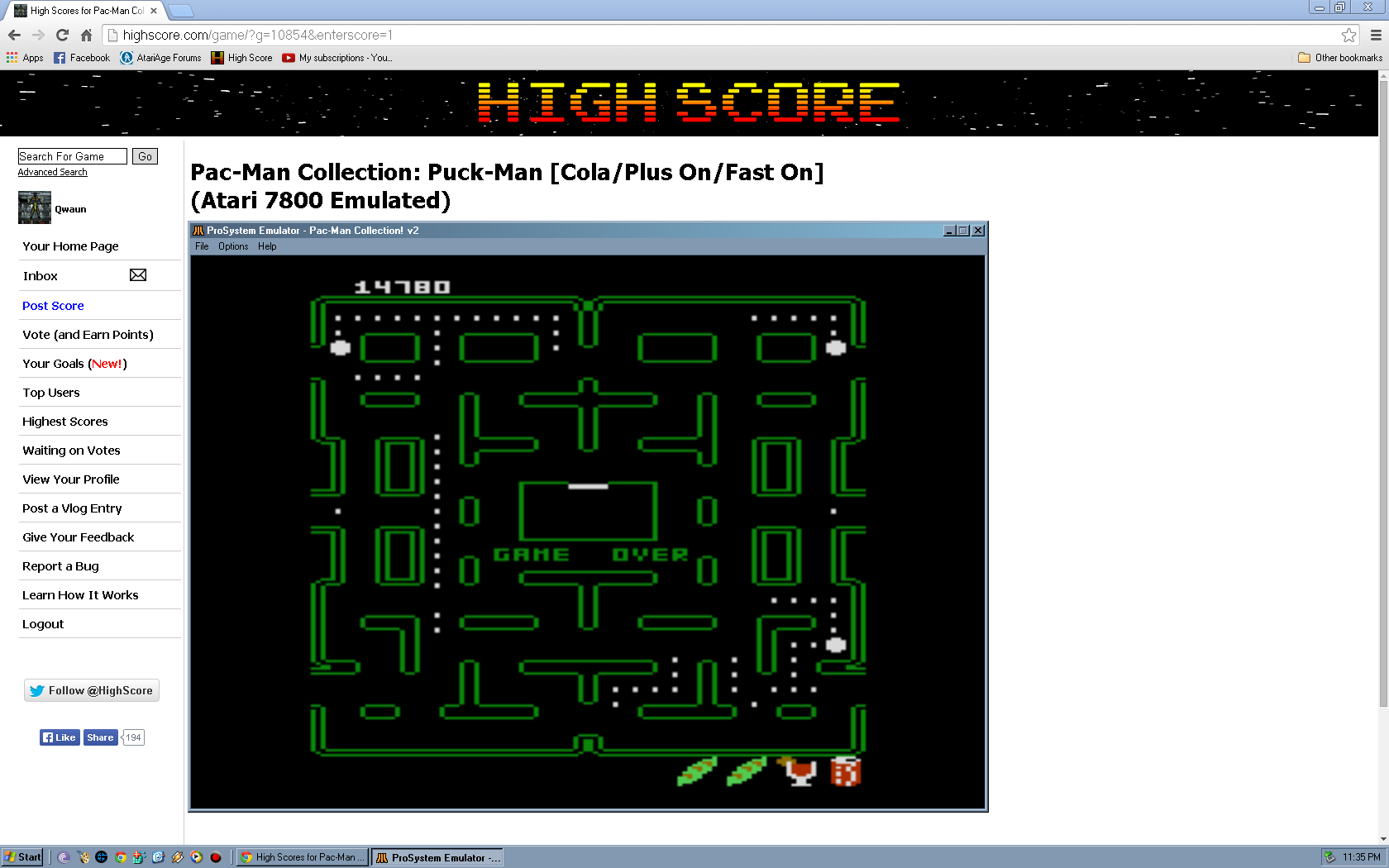The width and height of the screenshot is (1389, 868).
Task: Select Highest Scores in the sidebar
Action: coord(65,422)
